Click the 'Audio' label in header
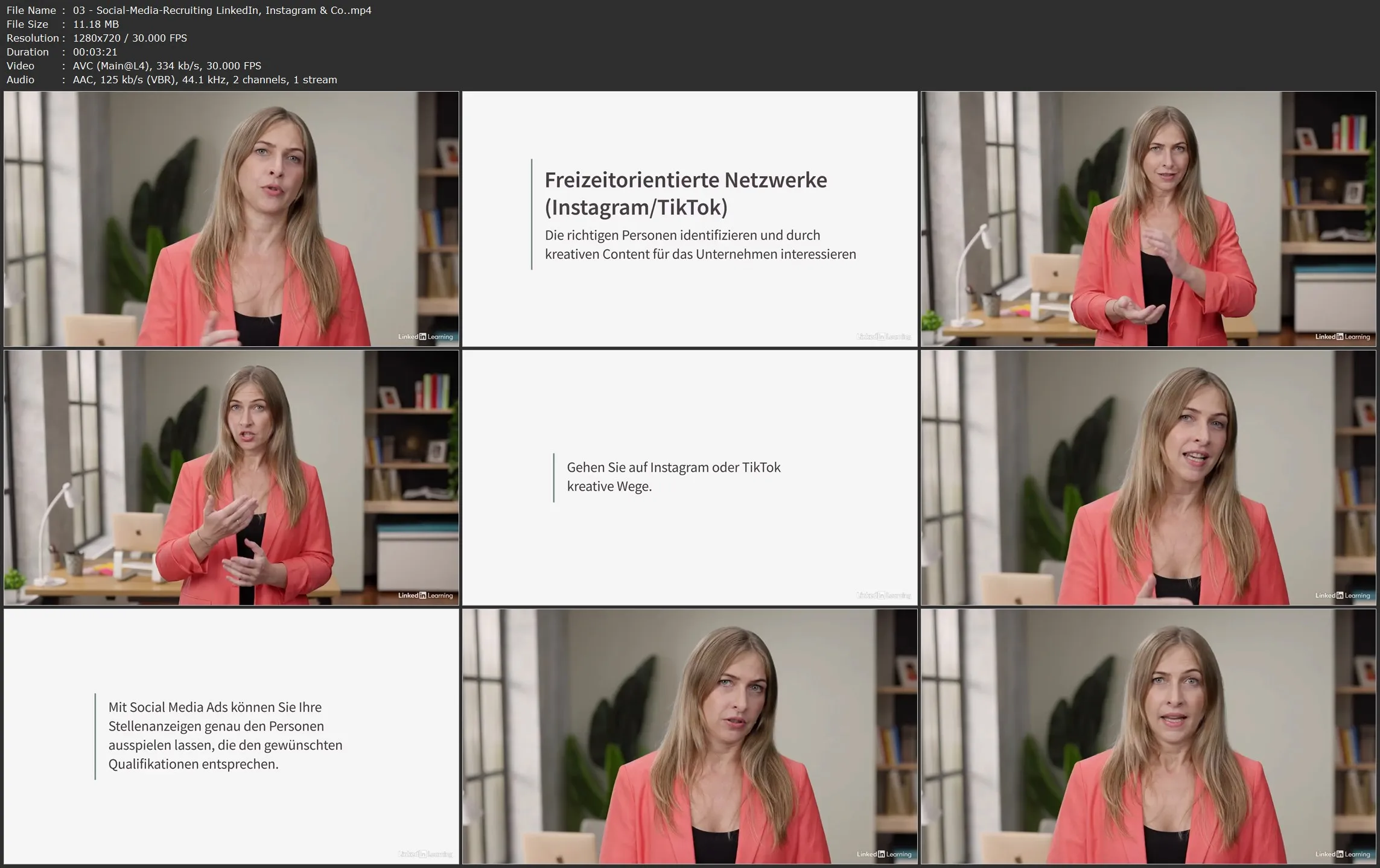The height and width of the screenshot is (868, 1380). click(21, 80)
